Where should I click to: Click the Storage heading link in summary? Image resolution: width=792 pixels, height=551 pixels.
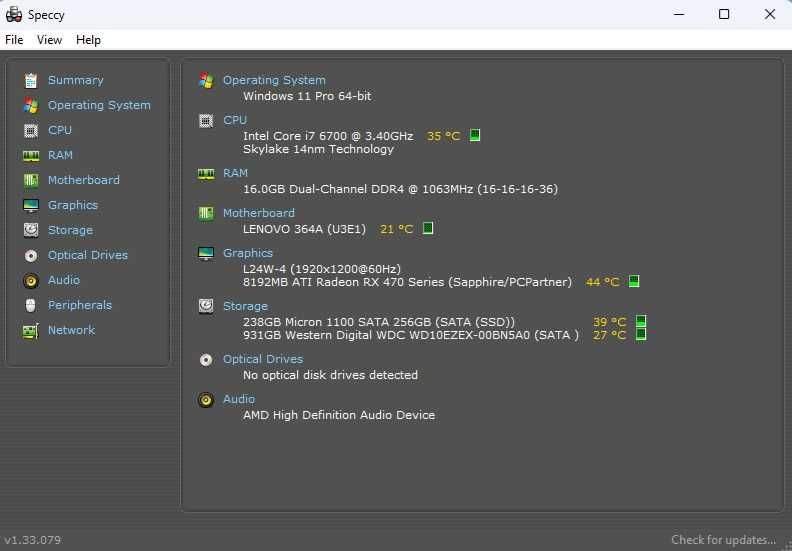(x=245, y=306)
